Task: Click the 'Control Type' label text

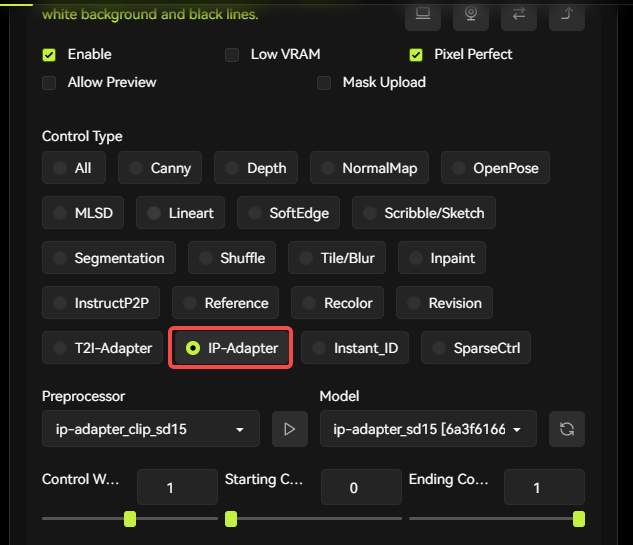Action: point(82,136)
